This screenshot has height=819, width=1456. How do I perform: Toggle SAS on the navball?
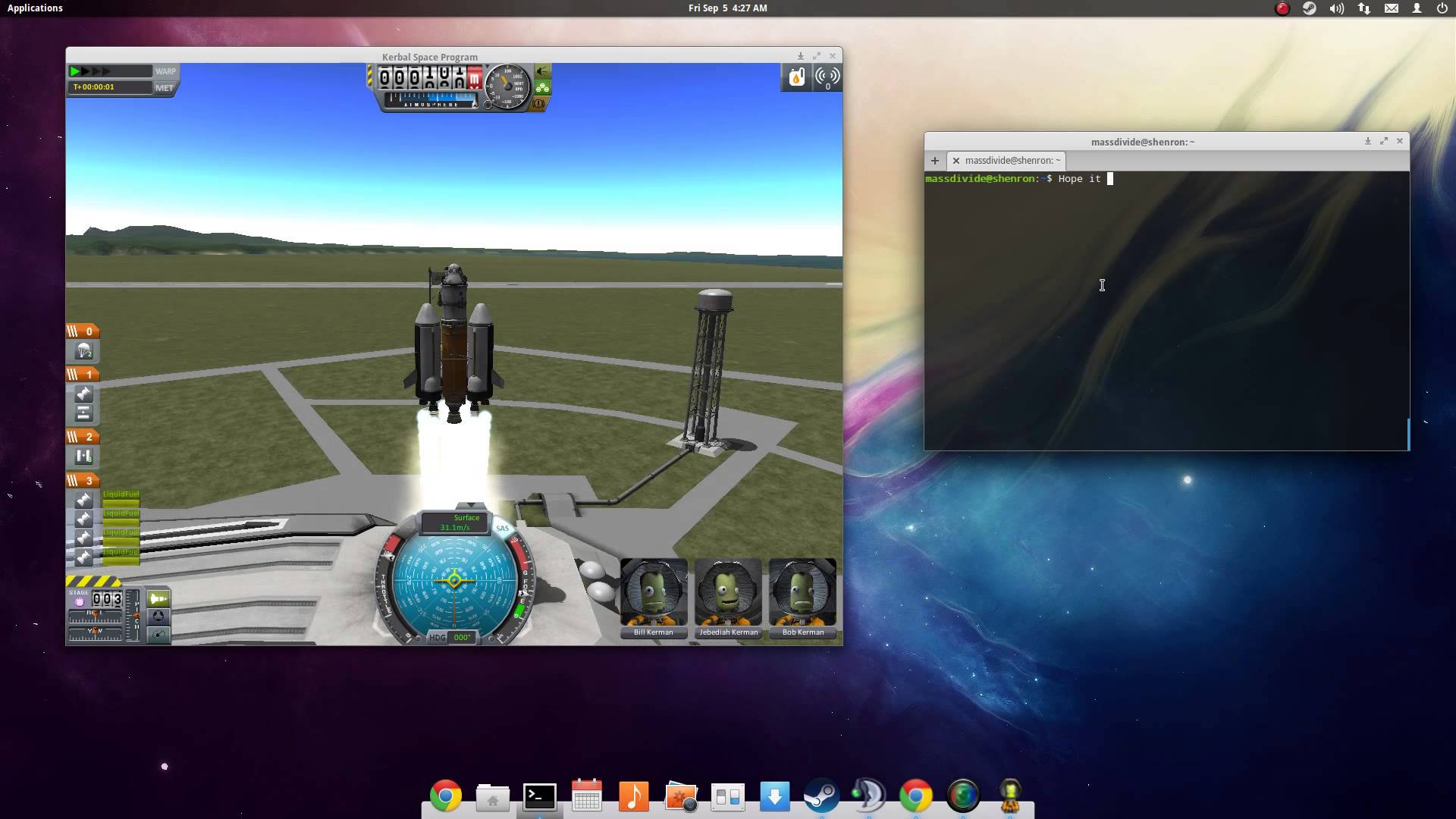[x=502, y=529]
